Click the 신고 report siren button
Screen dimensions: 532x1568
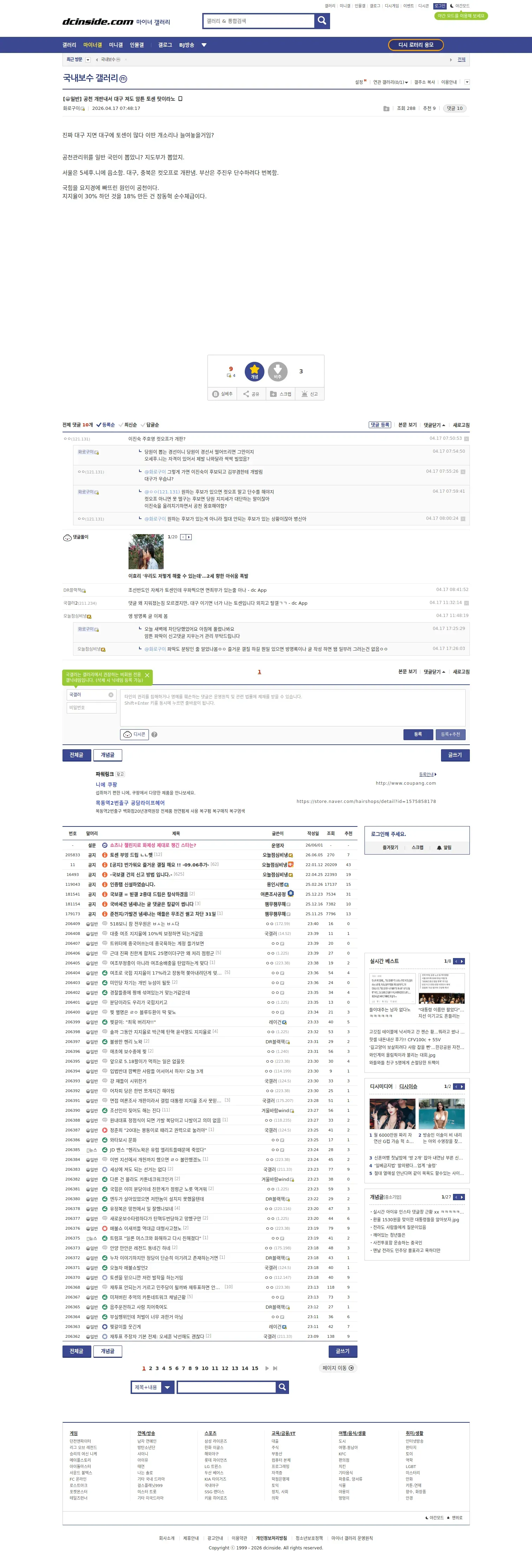point(310,394)
